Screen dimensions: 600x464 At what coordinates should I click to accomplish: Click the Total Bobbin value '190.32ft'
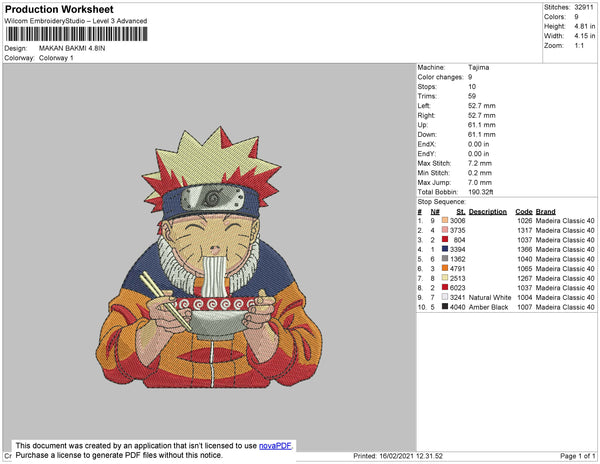pos(481,192)
